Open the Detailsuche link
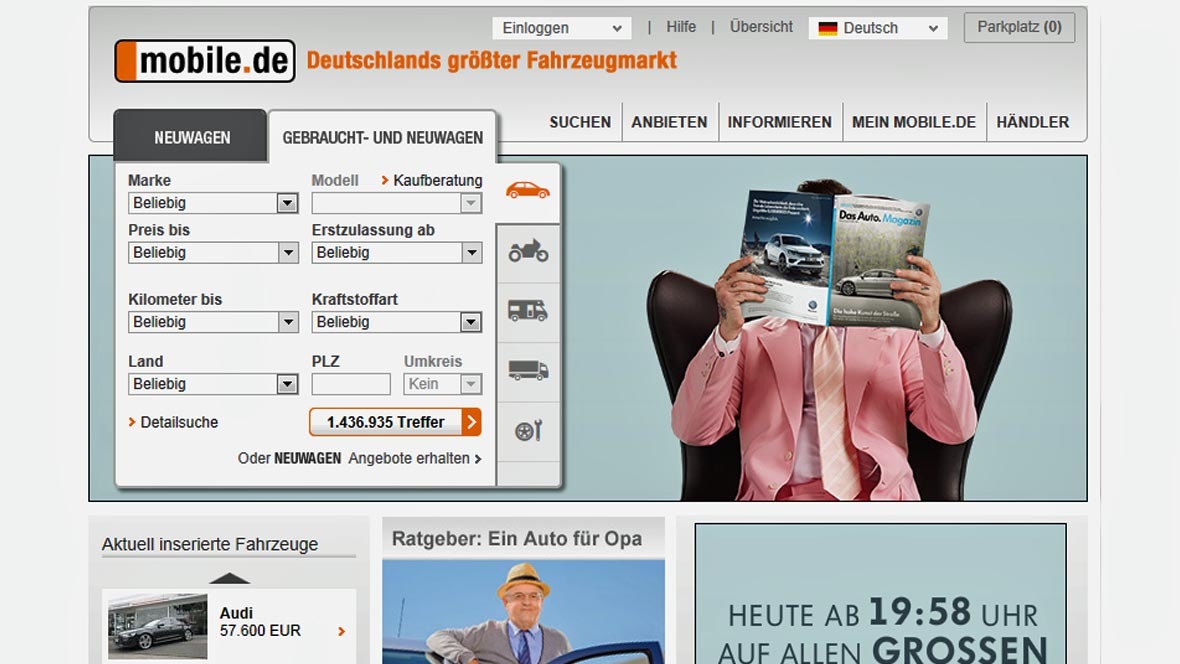Viewport: 1180px width, 664px height. 173,422
